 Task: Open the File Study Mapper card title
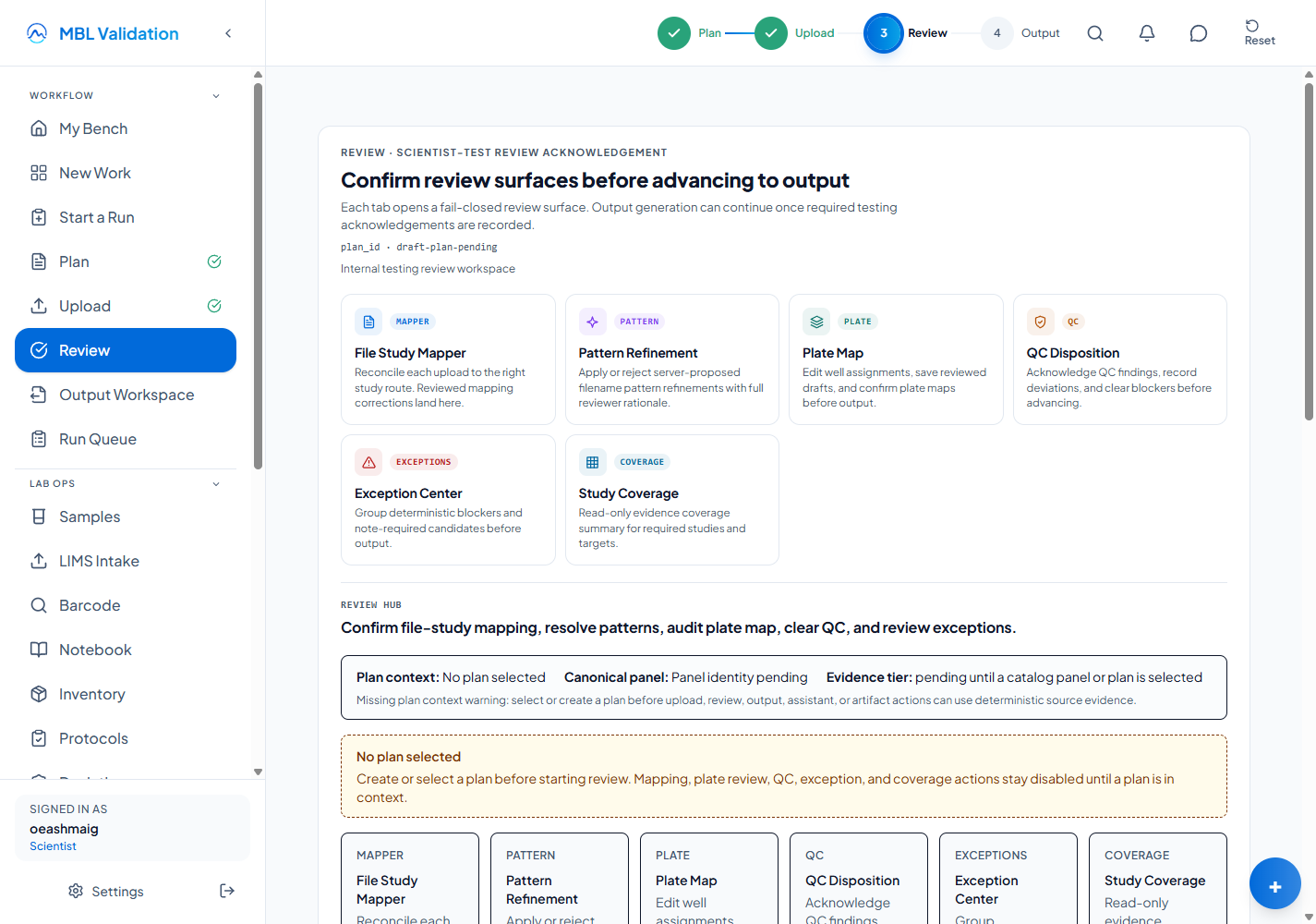[410, 353]
